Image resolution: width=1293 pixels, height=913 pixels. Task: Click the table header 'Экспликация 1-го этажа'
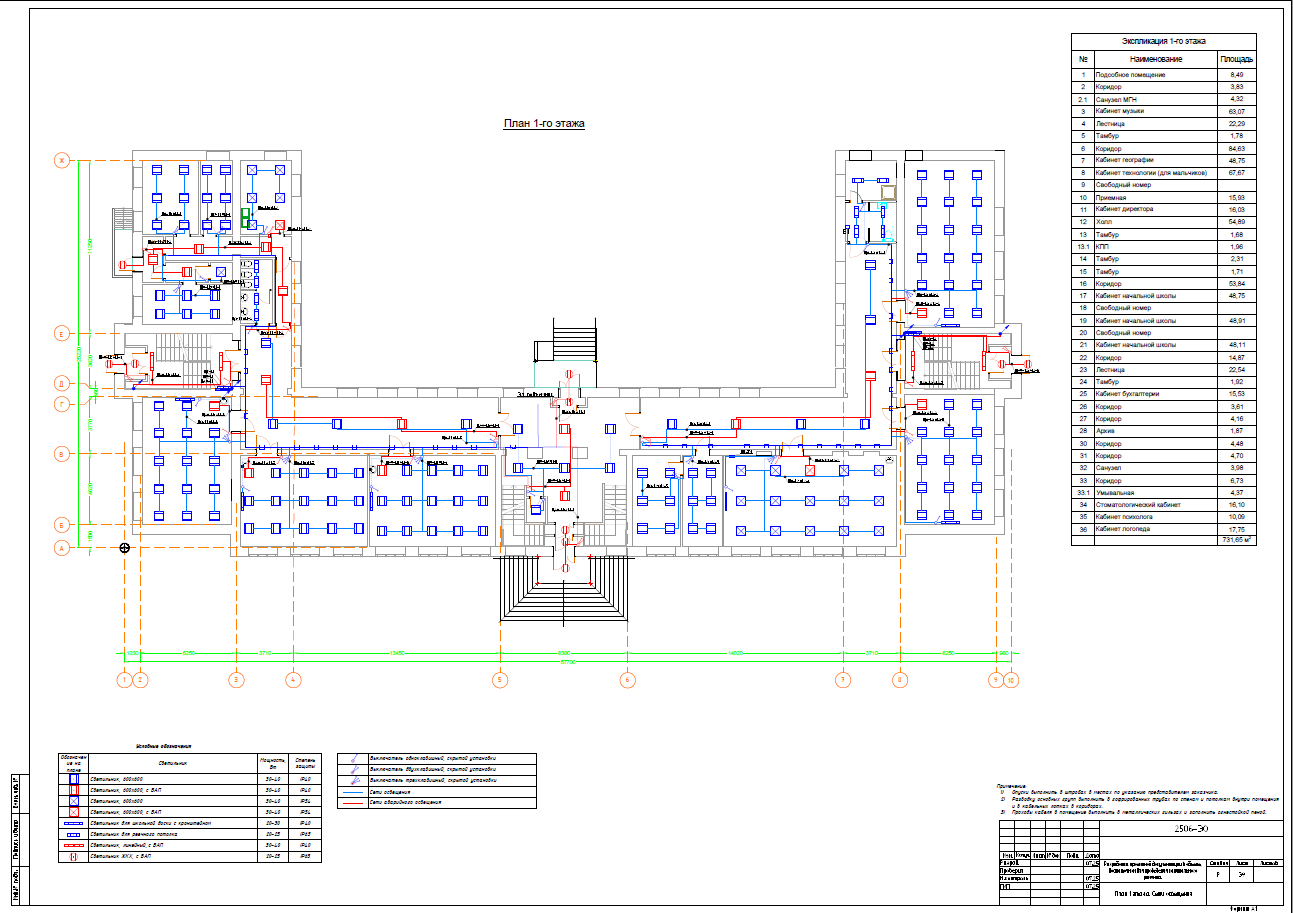(1162, 41)
